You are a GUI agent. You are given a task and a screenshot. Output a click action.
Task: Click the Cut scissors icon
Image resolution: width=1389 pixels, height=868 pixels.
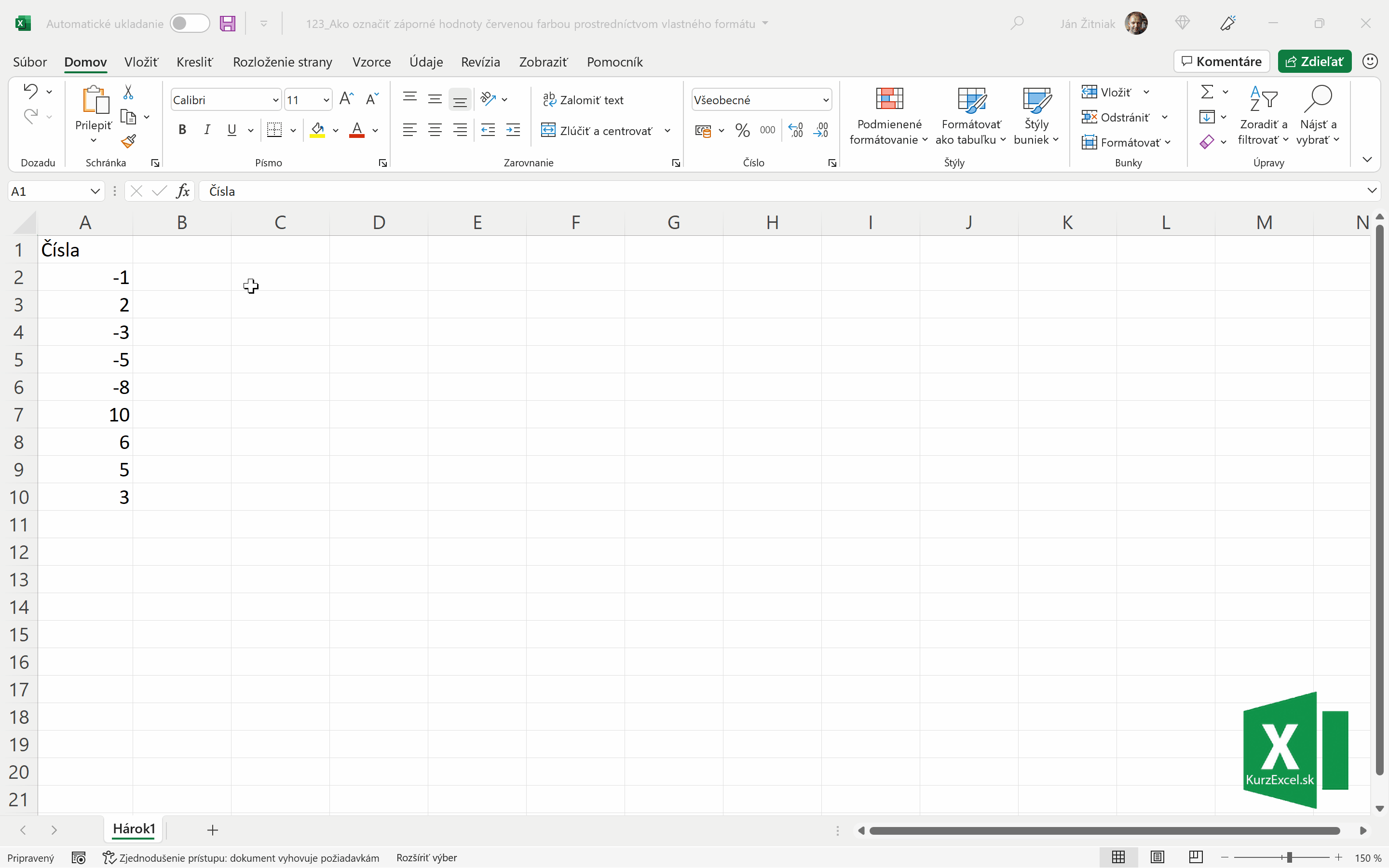128,92
